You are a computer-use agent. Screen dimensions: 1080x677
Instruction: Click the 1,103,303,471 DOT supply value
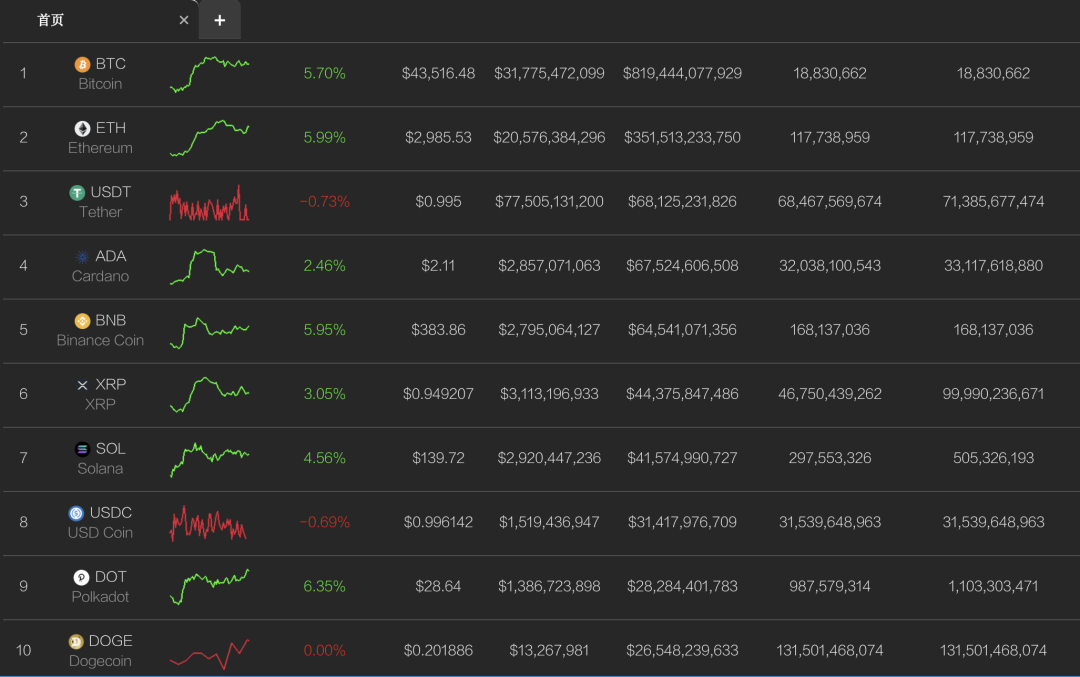click(x=993, y=586)
